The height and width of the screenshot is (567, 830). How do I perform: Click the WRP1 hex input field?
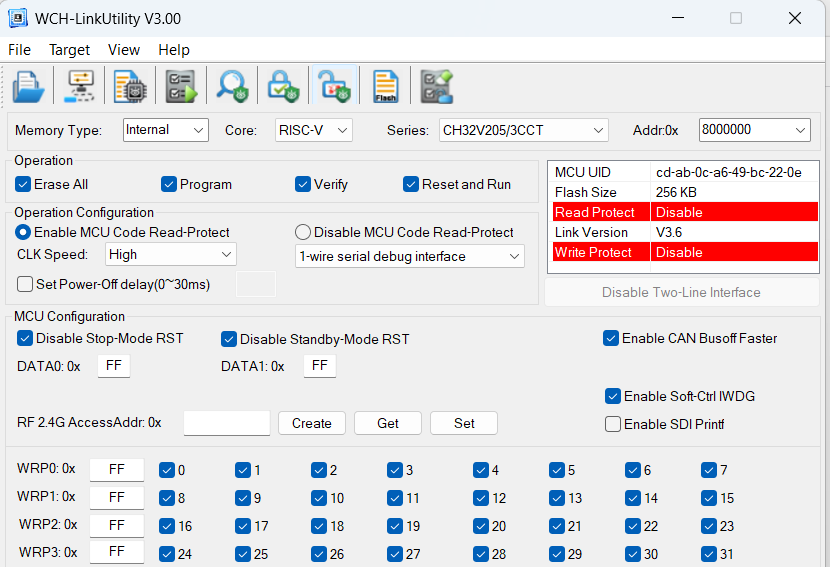pyautogui.click(x=116, y=498)
